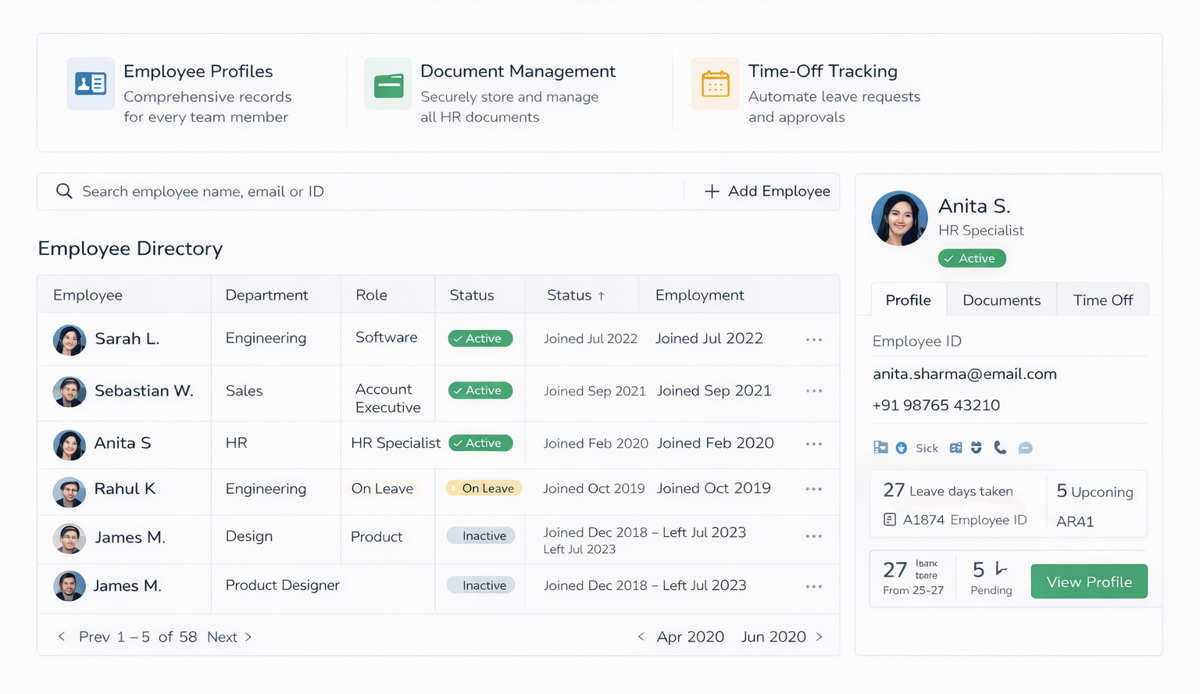Click the shield icon in the profile panel
This screenshot has width=1200, height=694.
(x=977, y=447)
